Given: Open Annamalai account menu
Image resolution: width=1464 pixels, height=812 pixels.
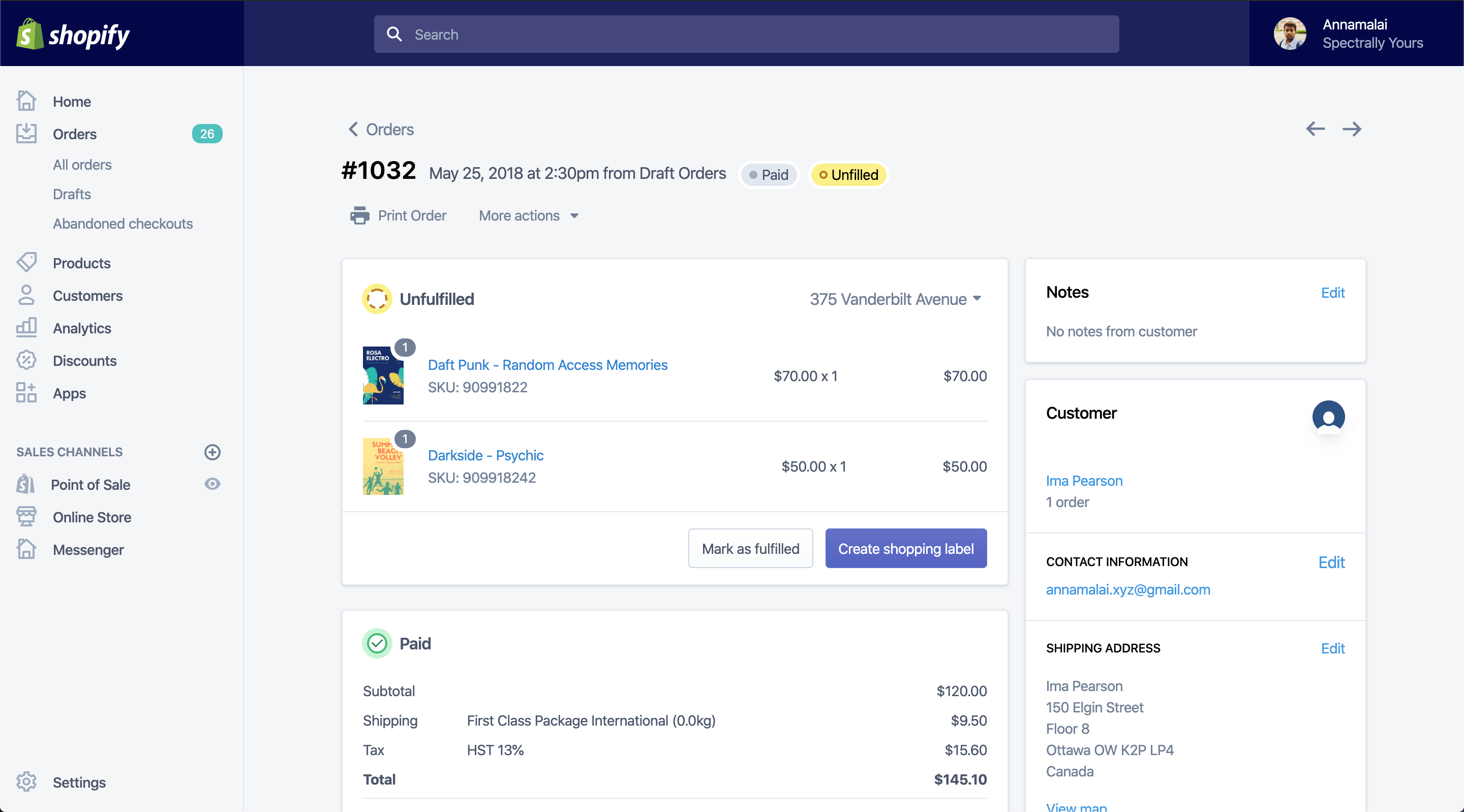Looking at the screenshot, I should (x=1355, y=34).
